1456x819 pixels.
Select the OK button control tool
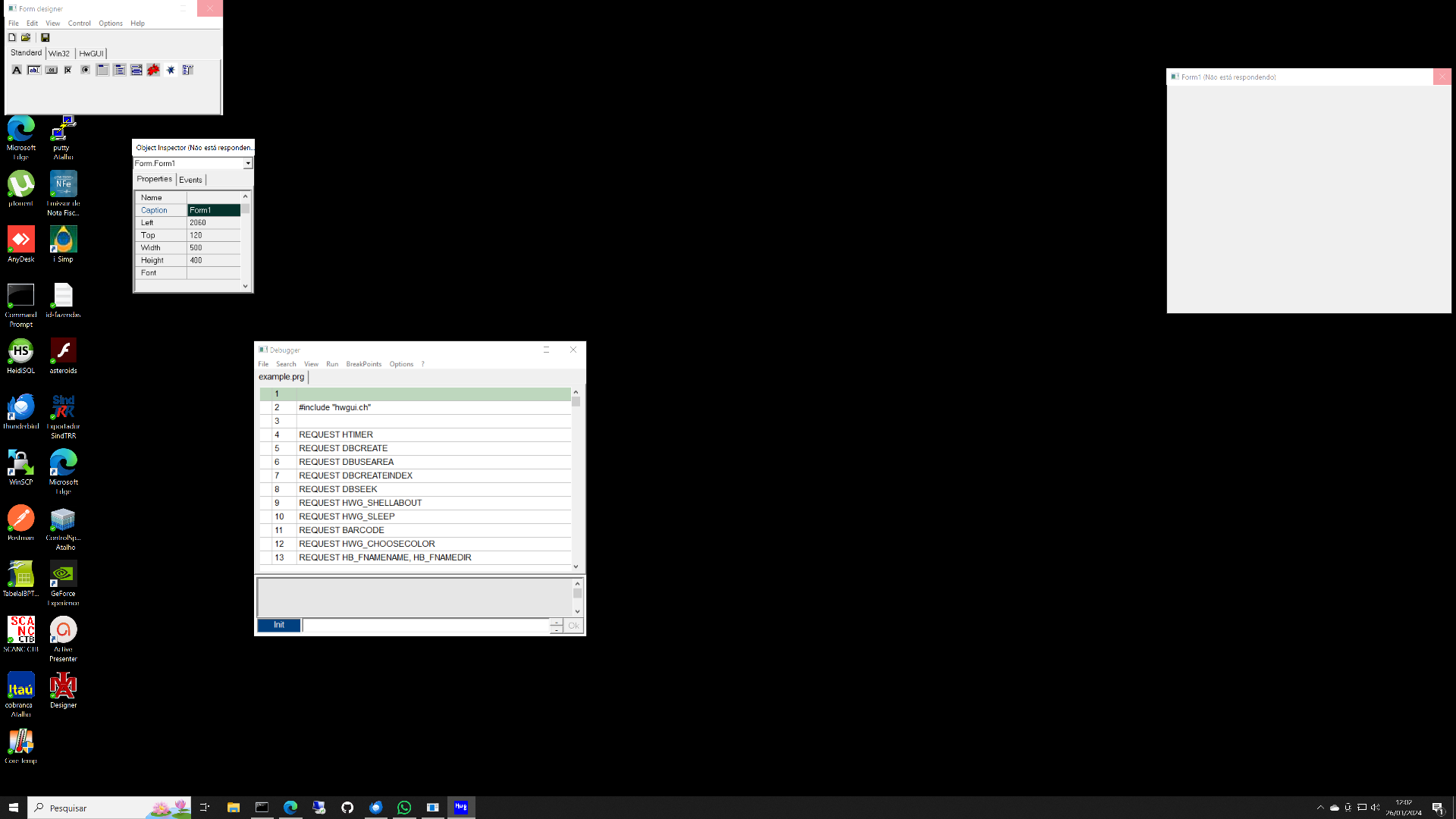point(52,70)
